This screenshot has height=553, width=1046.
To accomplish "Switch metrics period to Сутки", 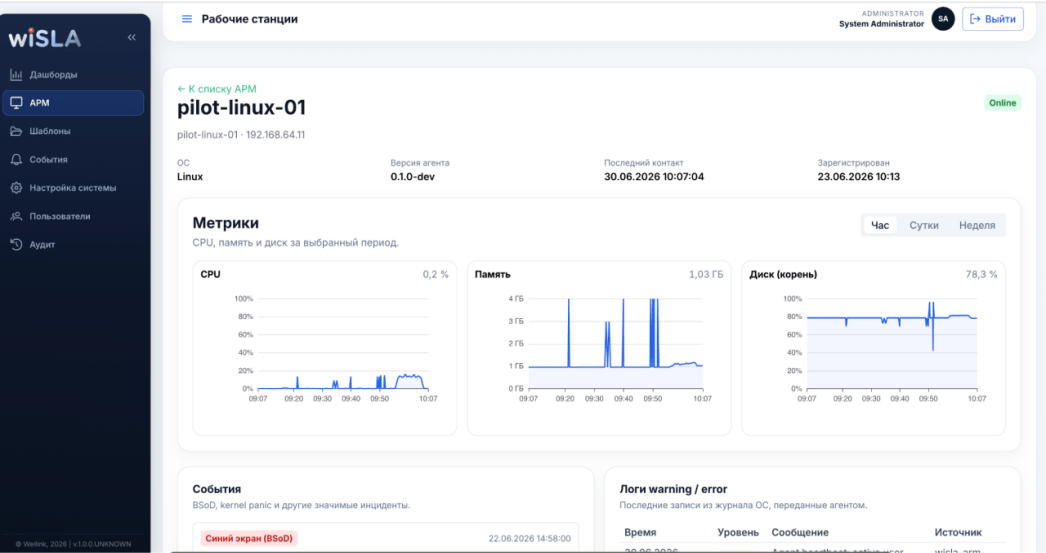I will pyautogui.click(x=924, y=225).
